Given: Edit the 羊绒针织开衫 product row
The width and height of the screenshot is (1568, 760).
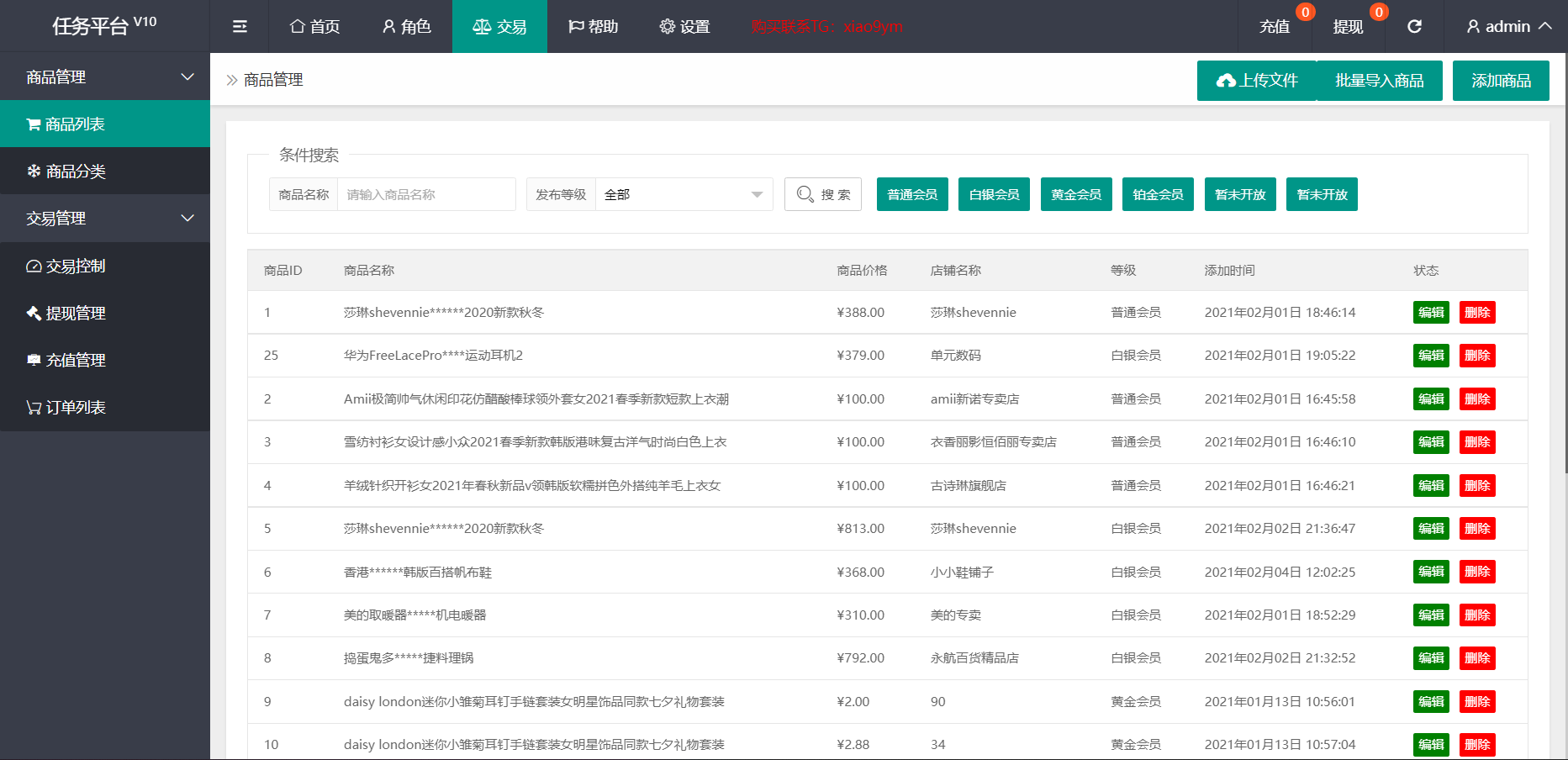Looking at the screenshot, I should (x=1431, y=485).
